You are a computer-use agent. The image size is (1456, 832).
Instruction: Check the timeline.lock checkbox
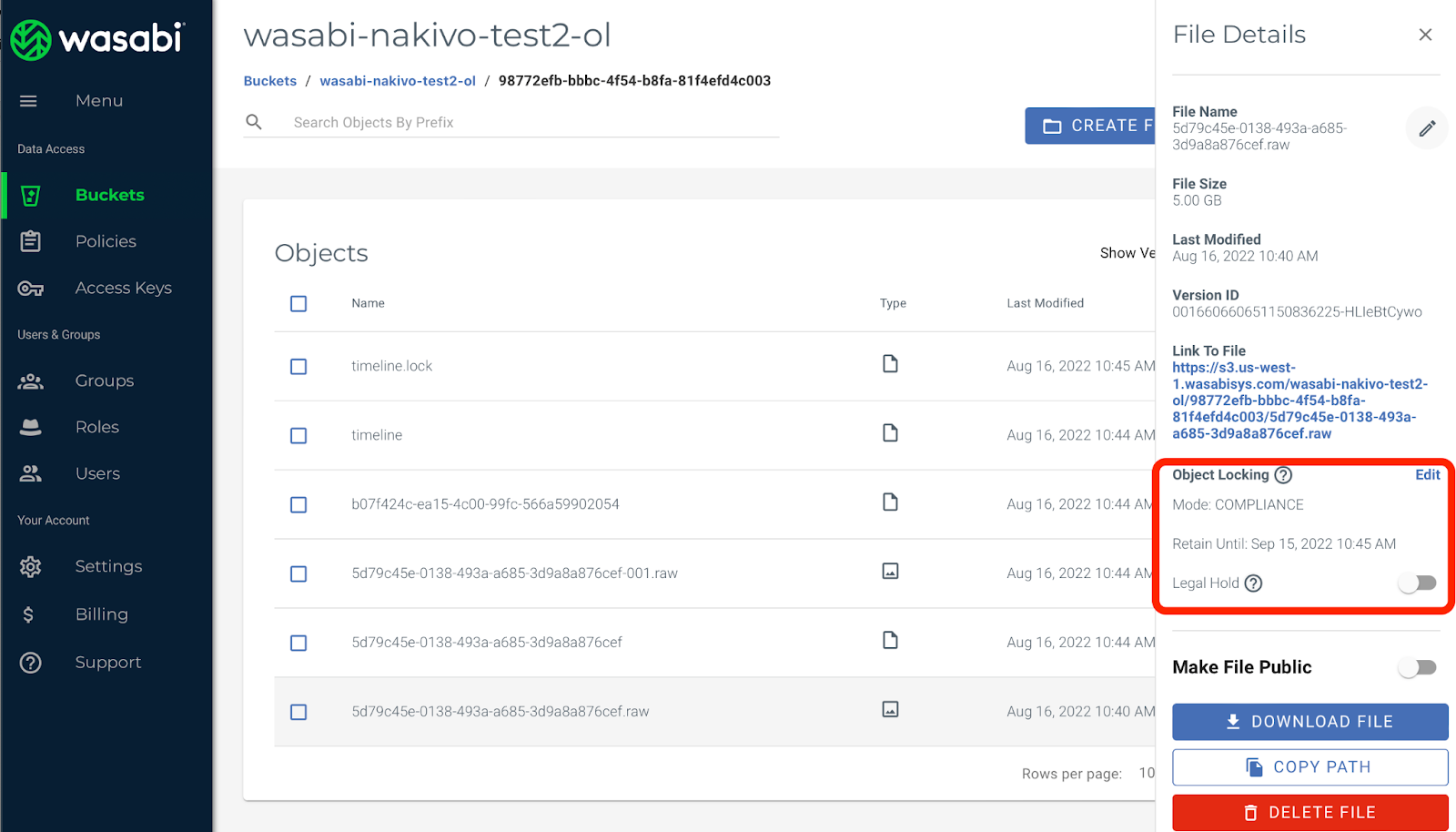[x=298, y=366]
